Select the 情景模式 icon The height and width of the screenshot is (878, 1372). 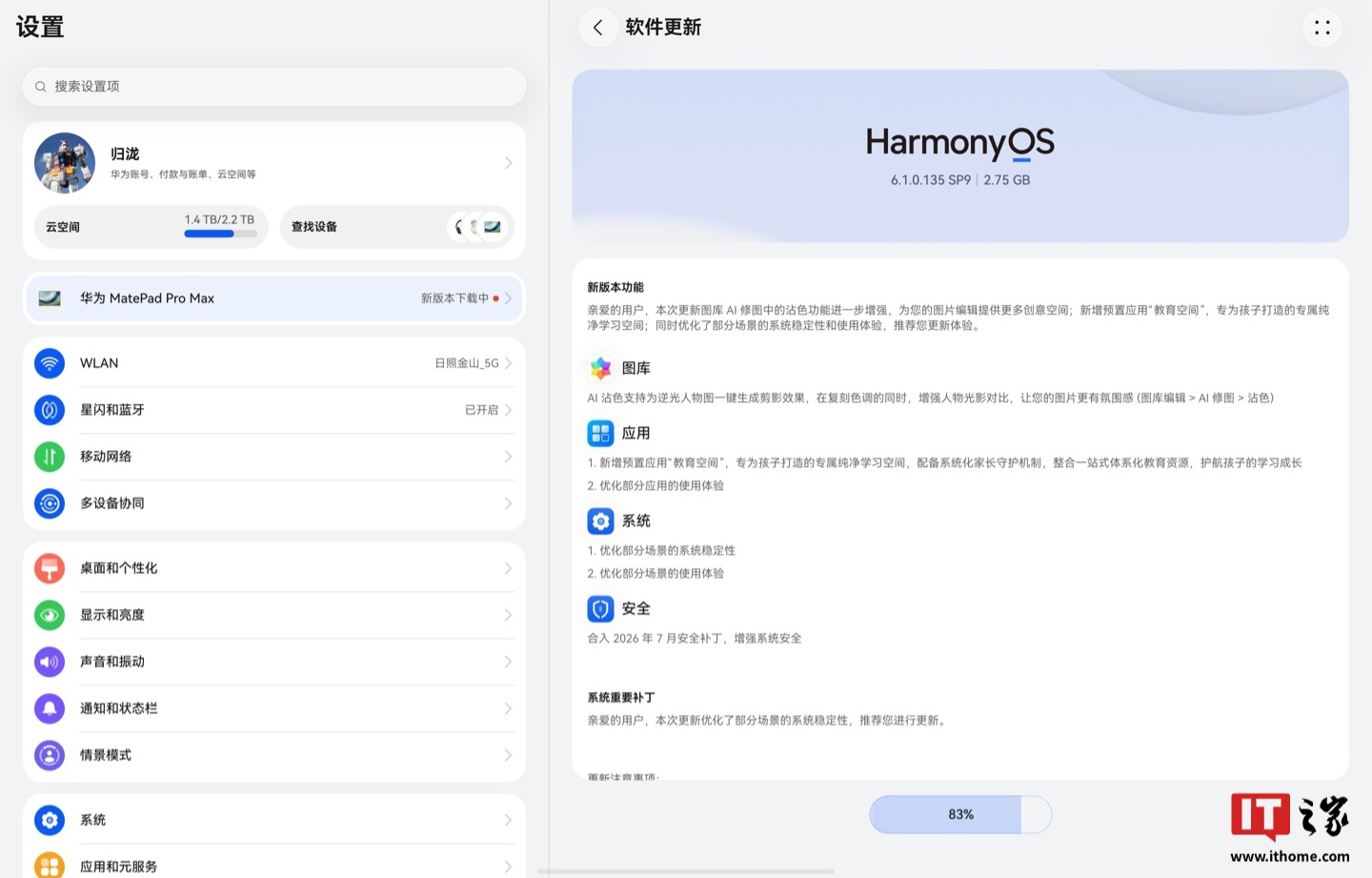(50, 755)
